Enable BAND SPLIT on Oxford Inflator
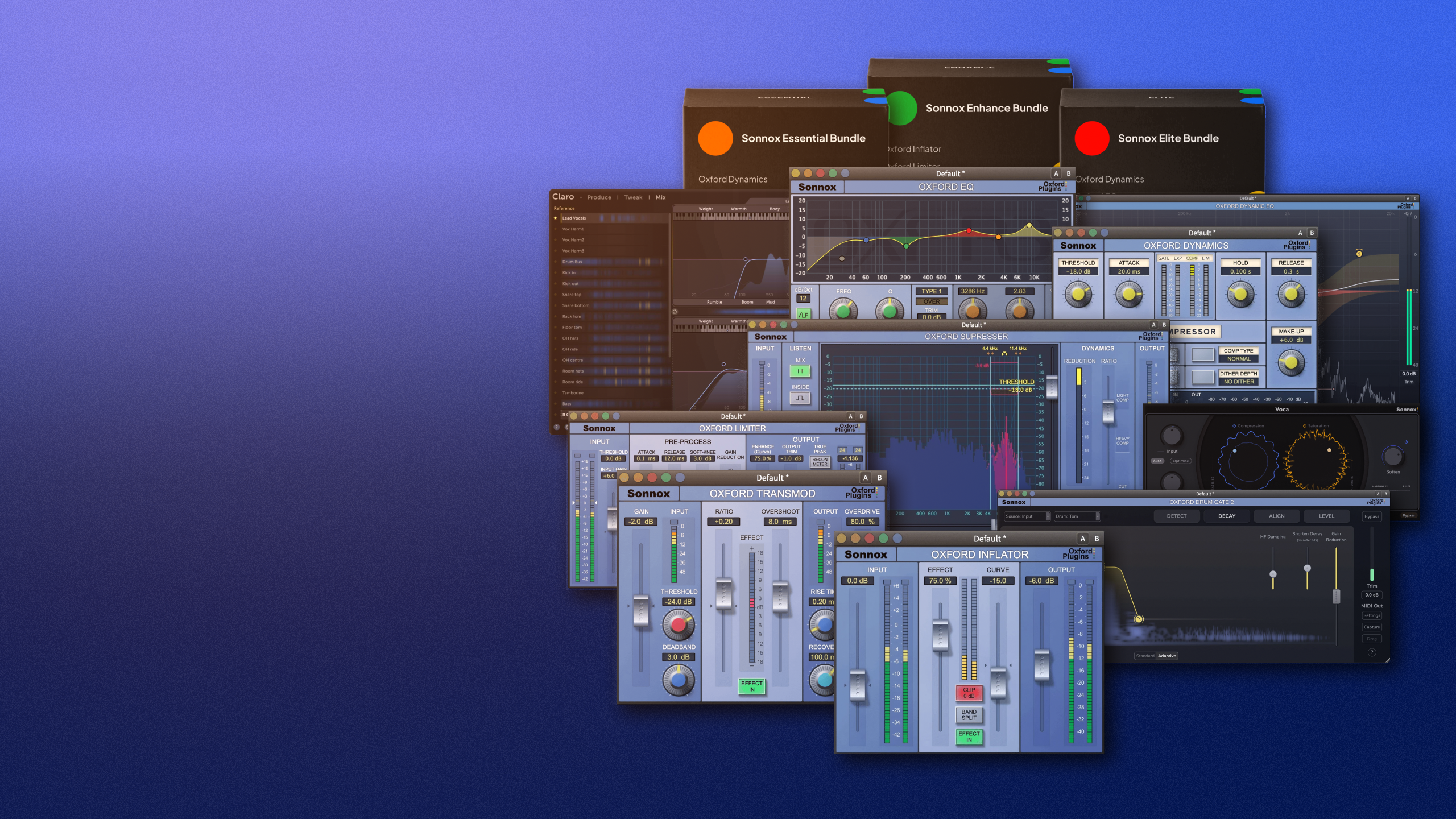1456x819 pixels. pos(969,715)
